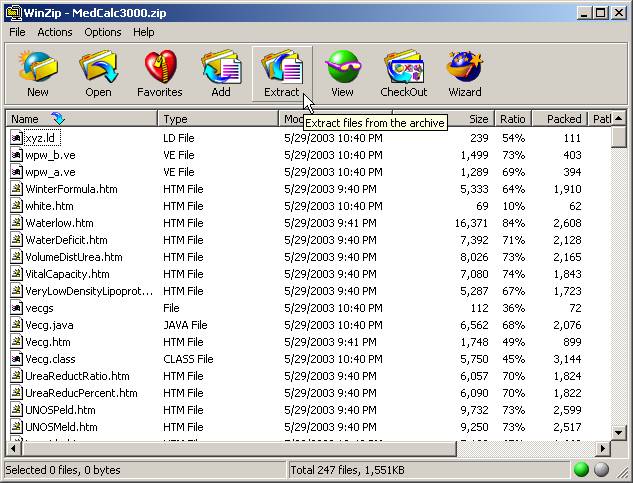Viewport: 633px width, 483px height.
Task: Click the vertical scrollbar down arrow
Action: point(619,433)
